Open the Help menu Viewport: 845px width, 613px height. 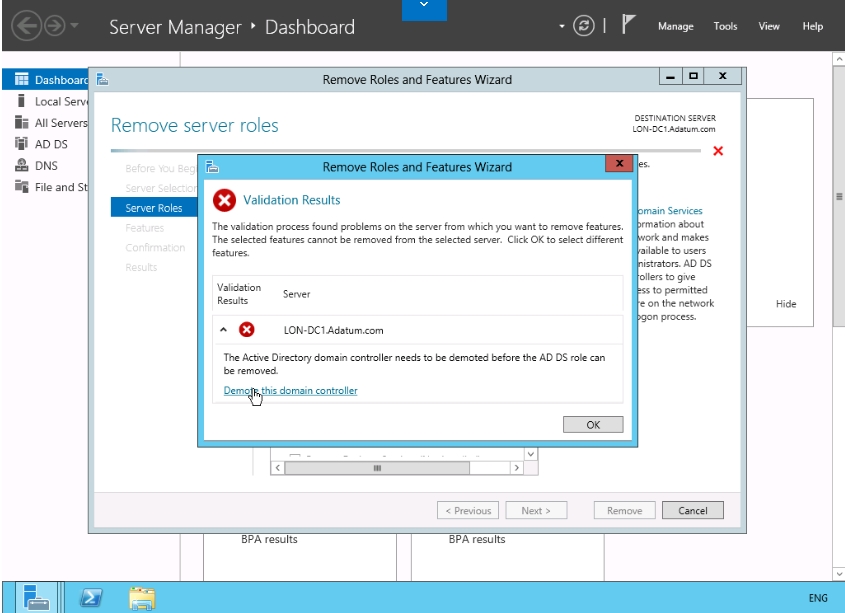click(x=812, y=26)
